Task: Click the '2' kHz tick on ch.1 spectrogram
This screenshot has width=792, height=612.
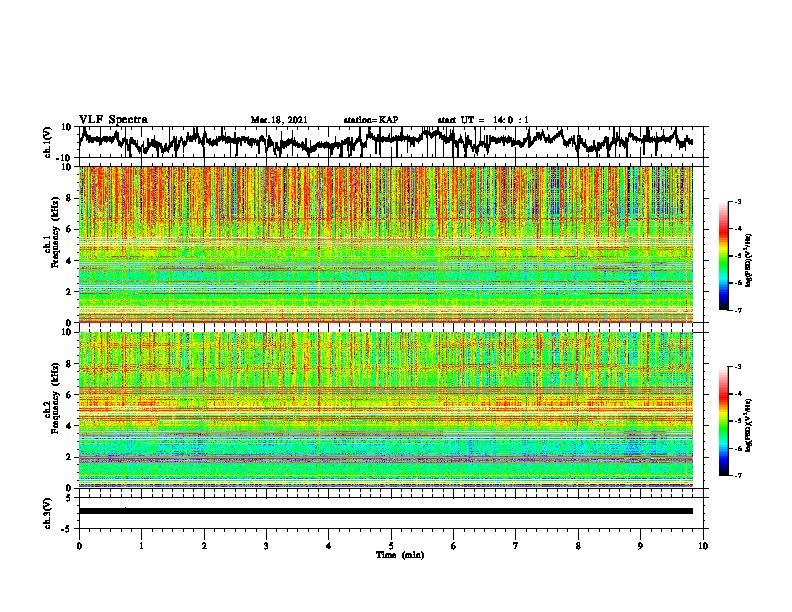Action: pyautogui.click(x=70, y=291)
